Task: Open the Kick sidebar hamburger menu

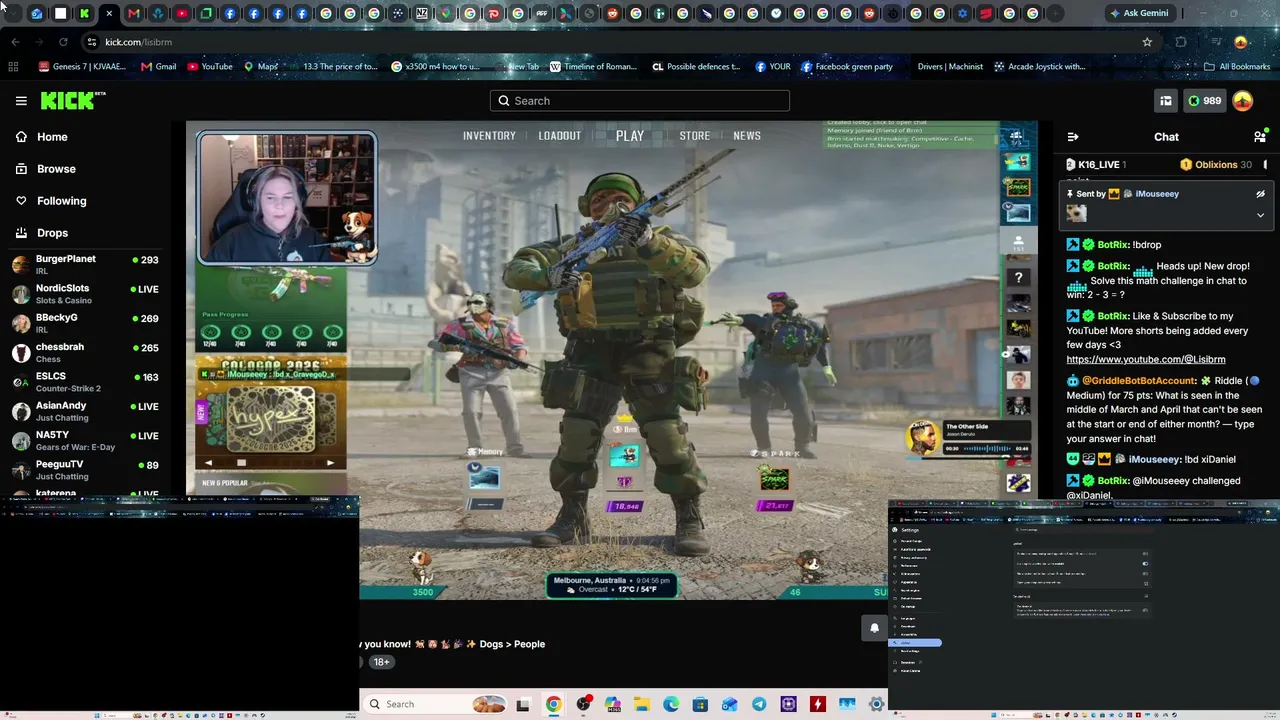Action: (x=21, y=101)
